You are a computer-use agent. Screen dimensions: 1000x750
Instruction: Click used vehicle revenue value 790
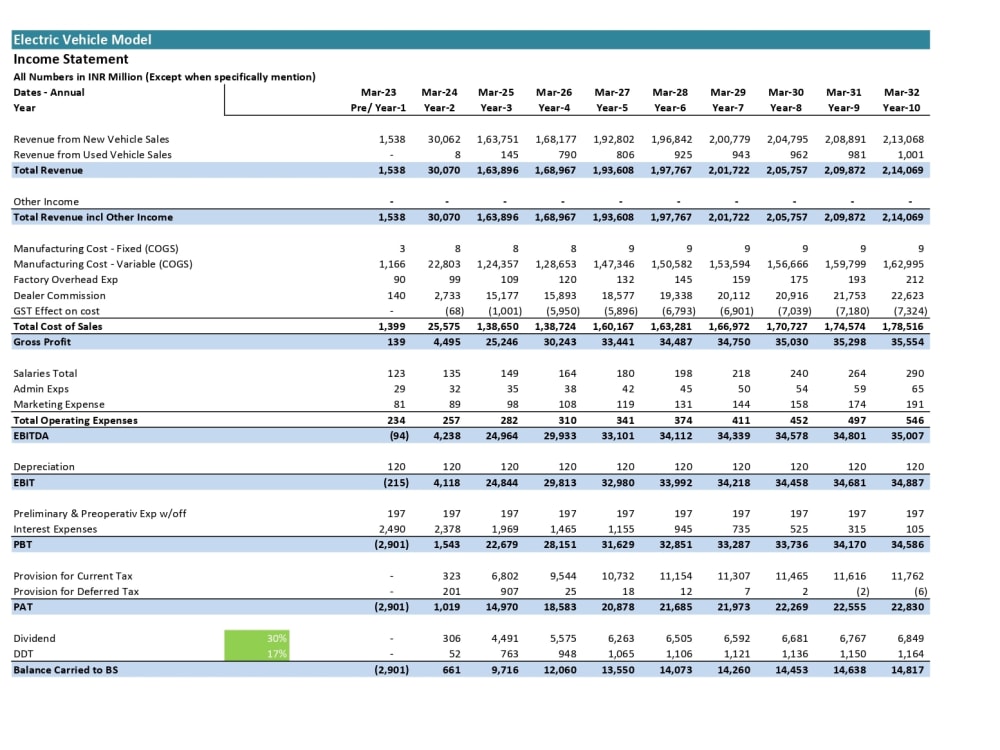click(568, 154)
